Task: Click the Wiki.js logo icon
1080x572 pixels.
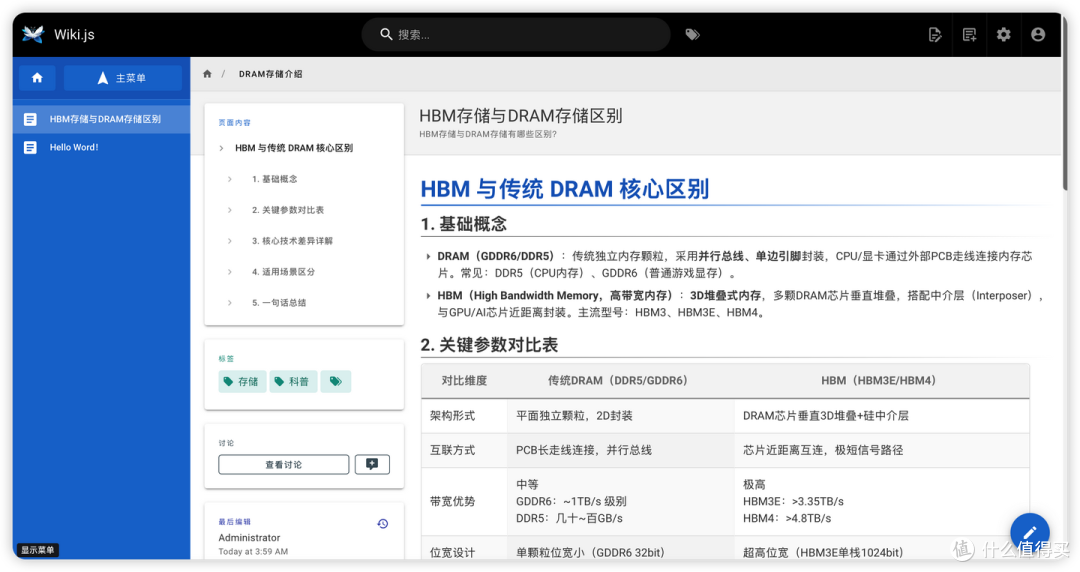Action: (x=32, y=34)
